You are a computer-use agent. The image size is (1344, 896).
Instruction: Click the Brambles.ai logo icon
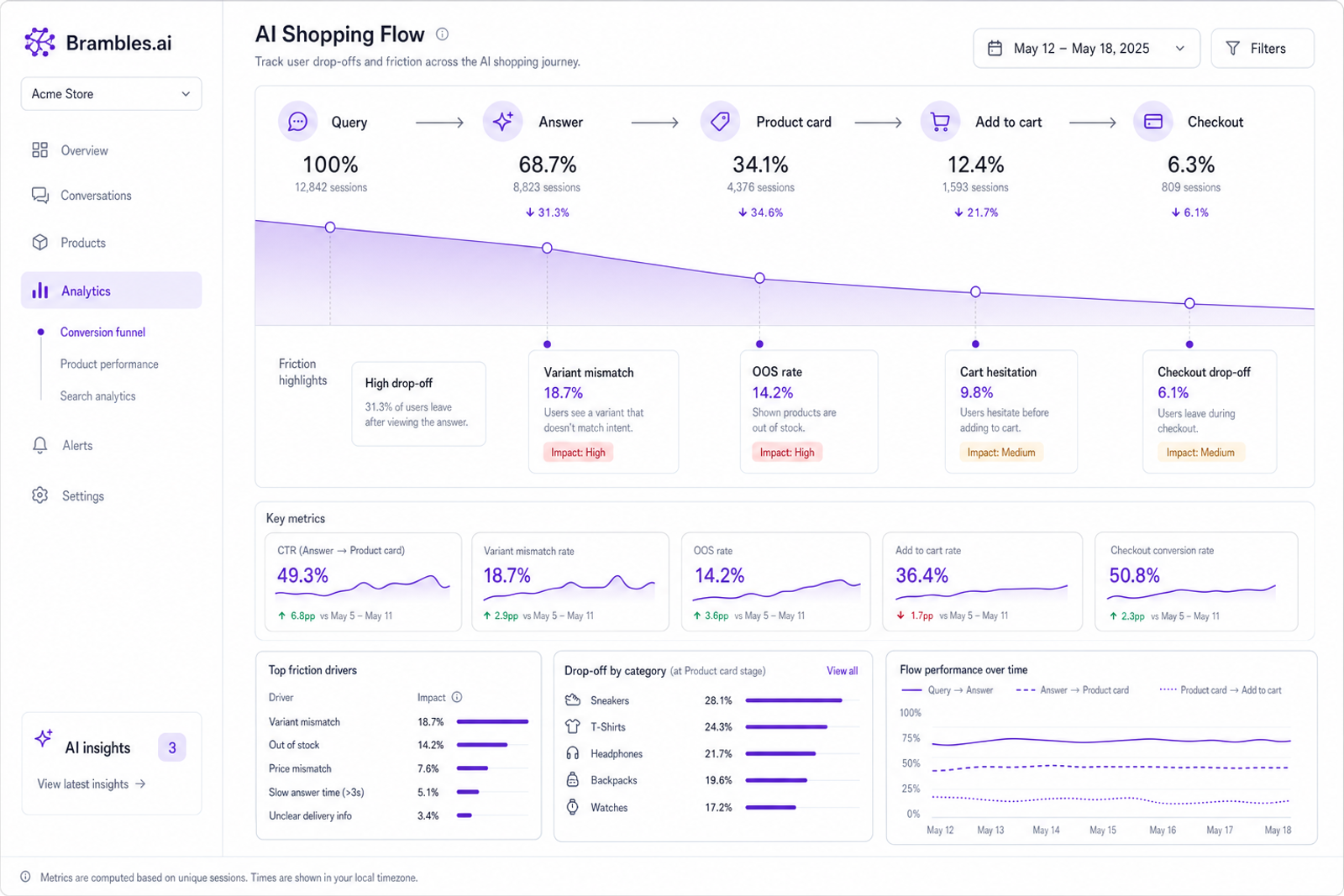[x=39, y=42]
